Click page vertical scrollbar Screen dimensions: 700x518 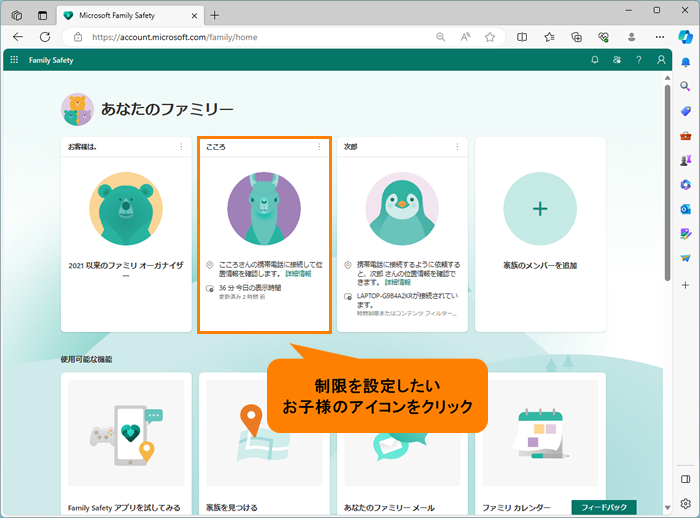667,183
